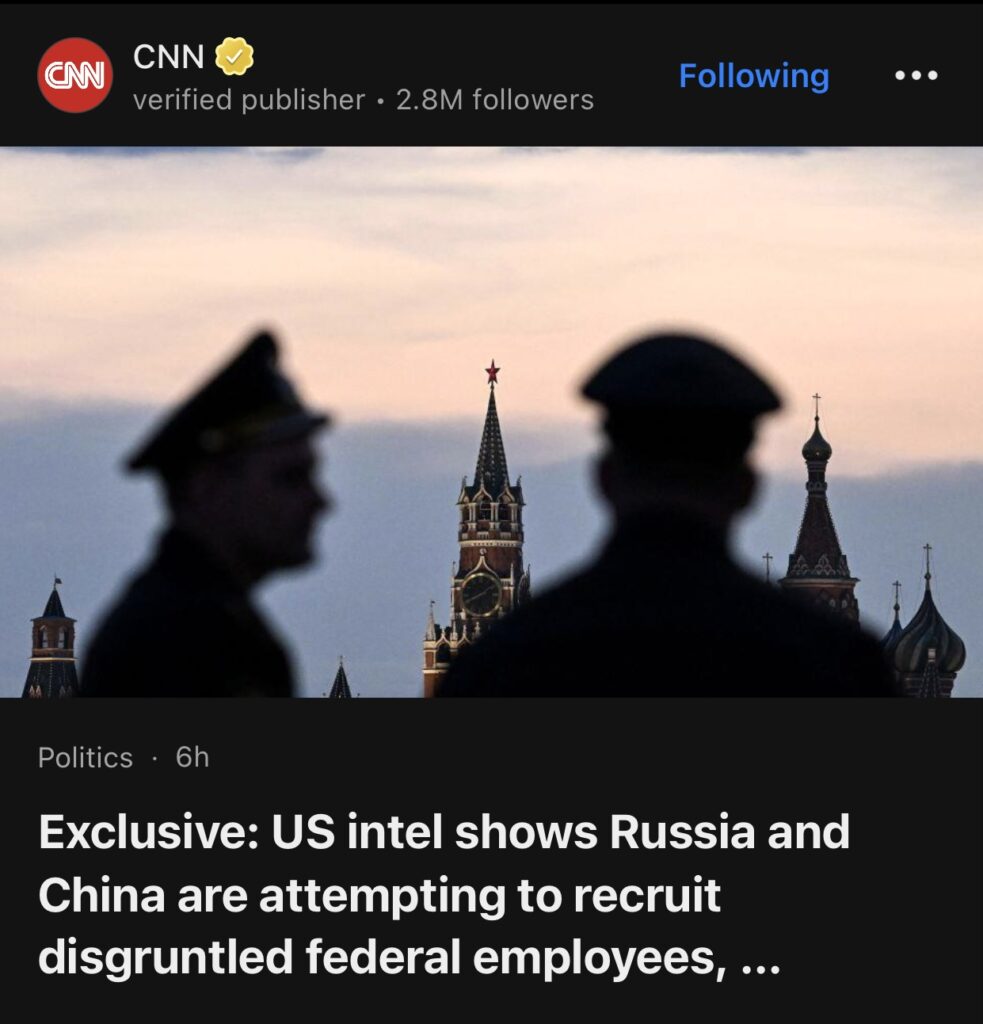Viewport: 983px width, 1024px height.
Task: Select the disgruntled federal employees headline line
Action: pos(381,957)
